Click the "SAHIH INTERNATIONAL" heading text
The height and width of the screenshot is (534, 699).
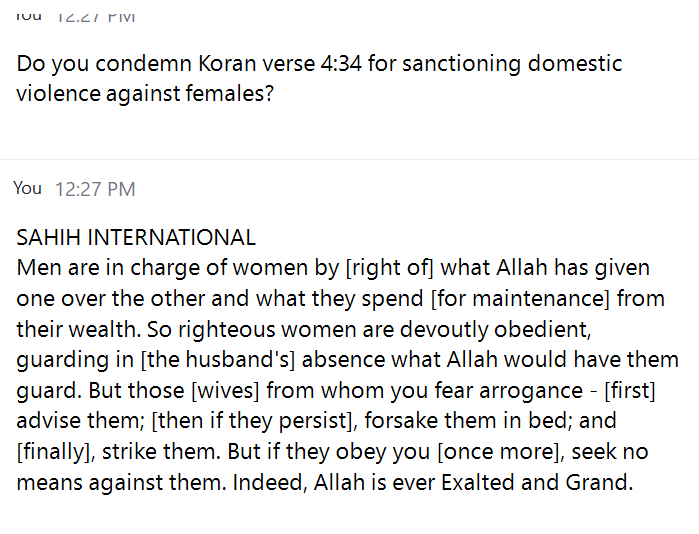coord(136,237)
